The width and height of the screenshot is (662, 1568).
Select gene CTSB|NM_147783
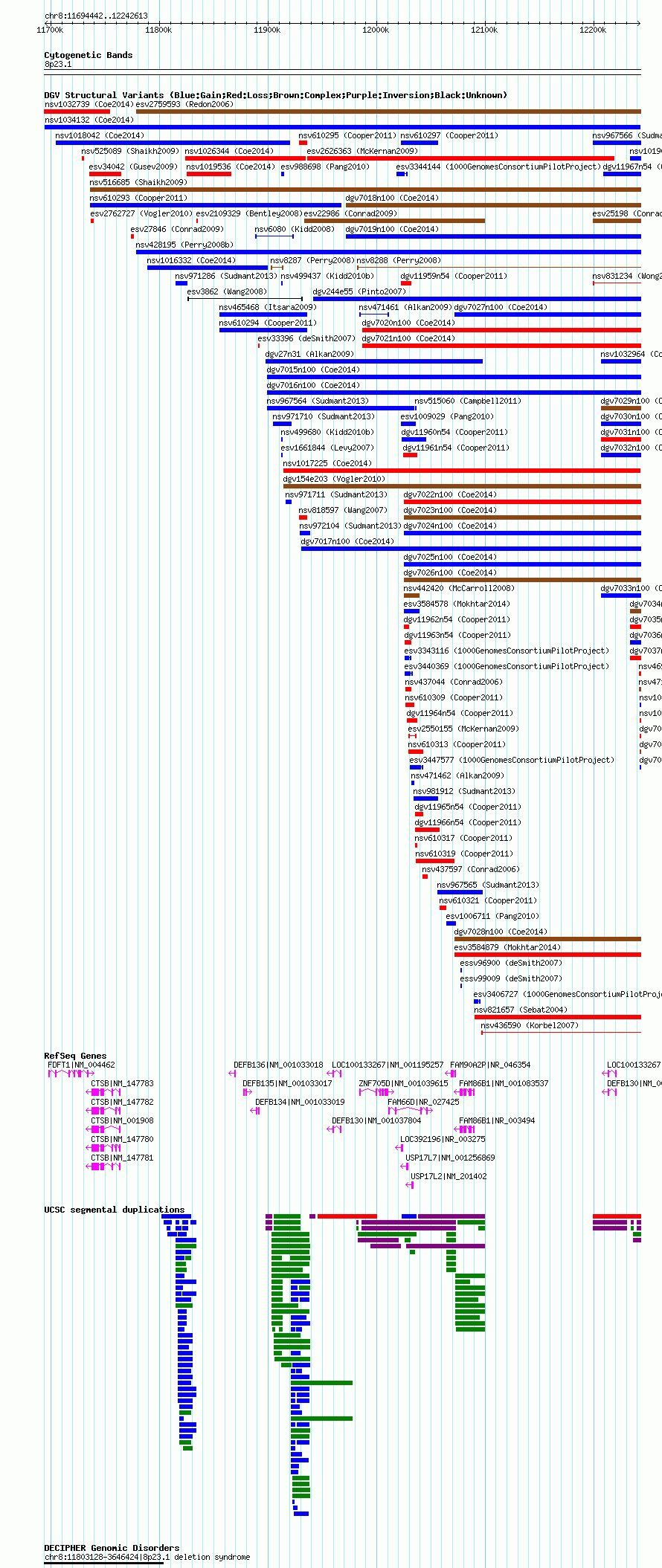(122, 1083)
